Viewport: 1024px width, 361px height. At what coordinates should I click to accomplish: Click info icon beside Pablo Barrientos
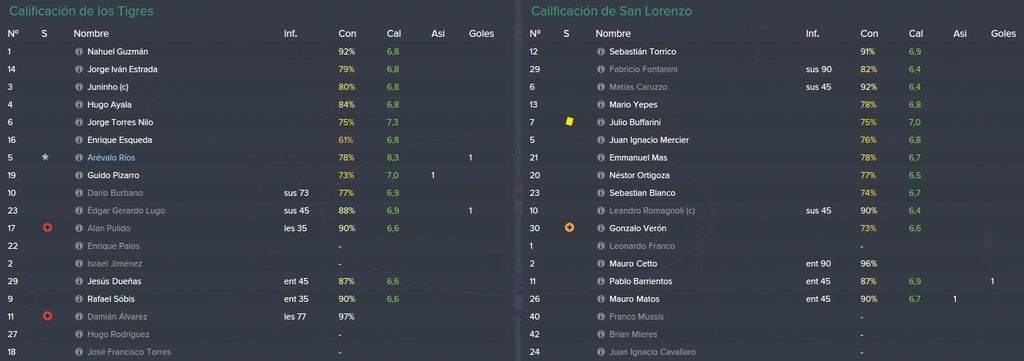pos(601,281)
